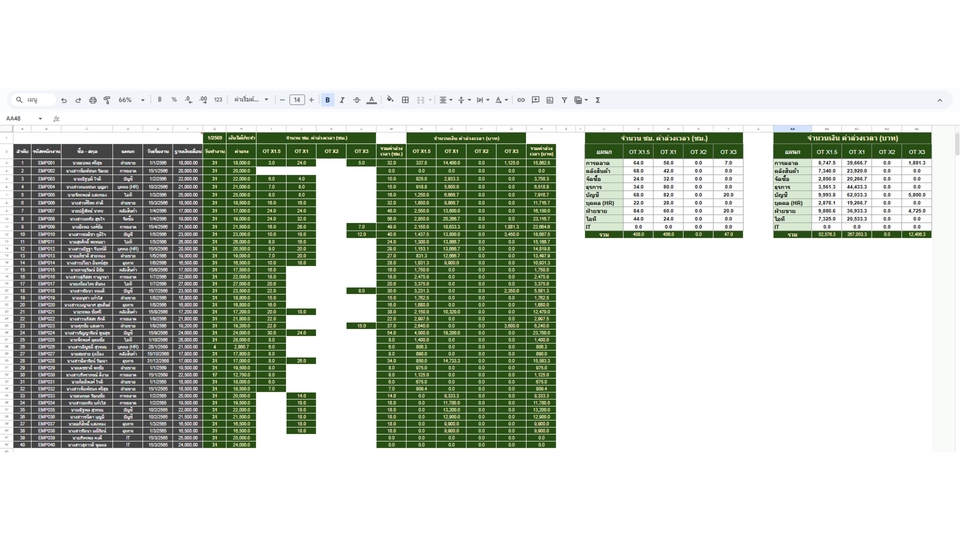Activate the Paint format tool
The image size is (960, 540).
coord(107,100)
